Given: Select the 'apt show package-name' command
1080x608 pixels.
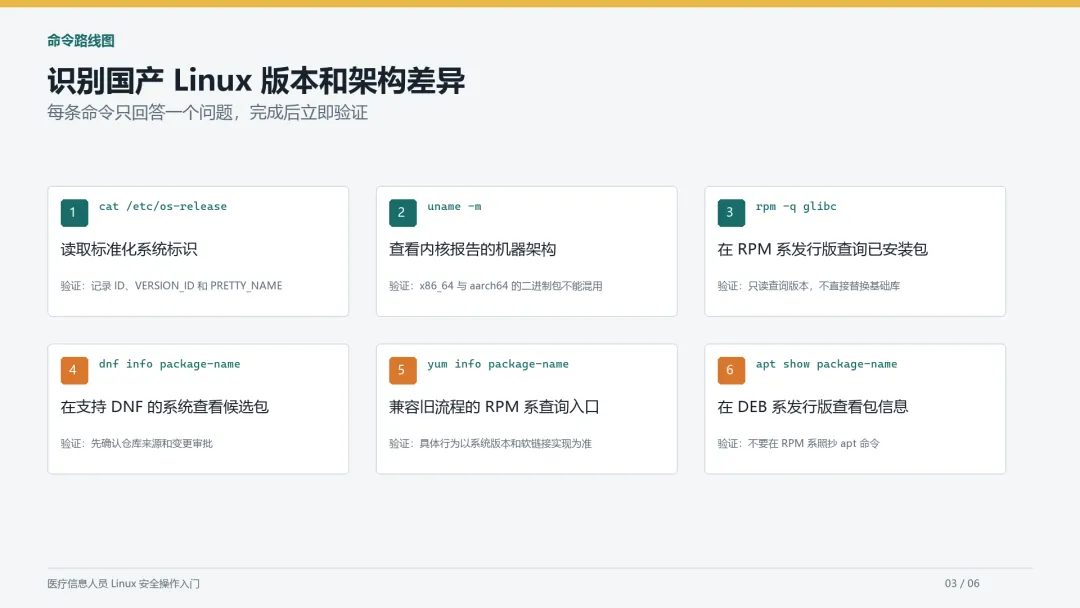Looking at the screenshot, I should pos(827,364).
